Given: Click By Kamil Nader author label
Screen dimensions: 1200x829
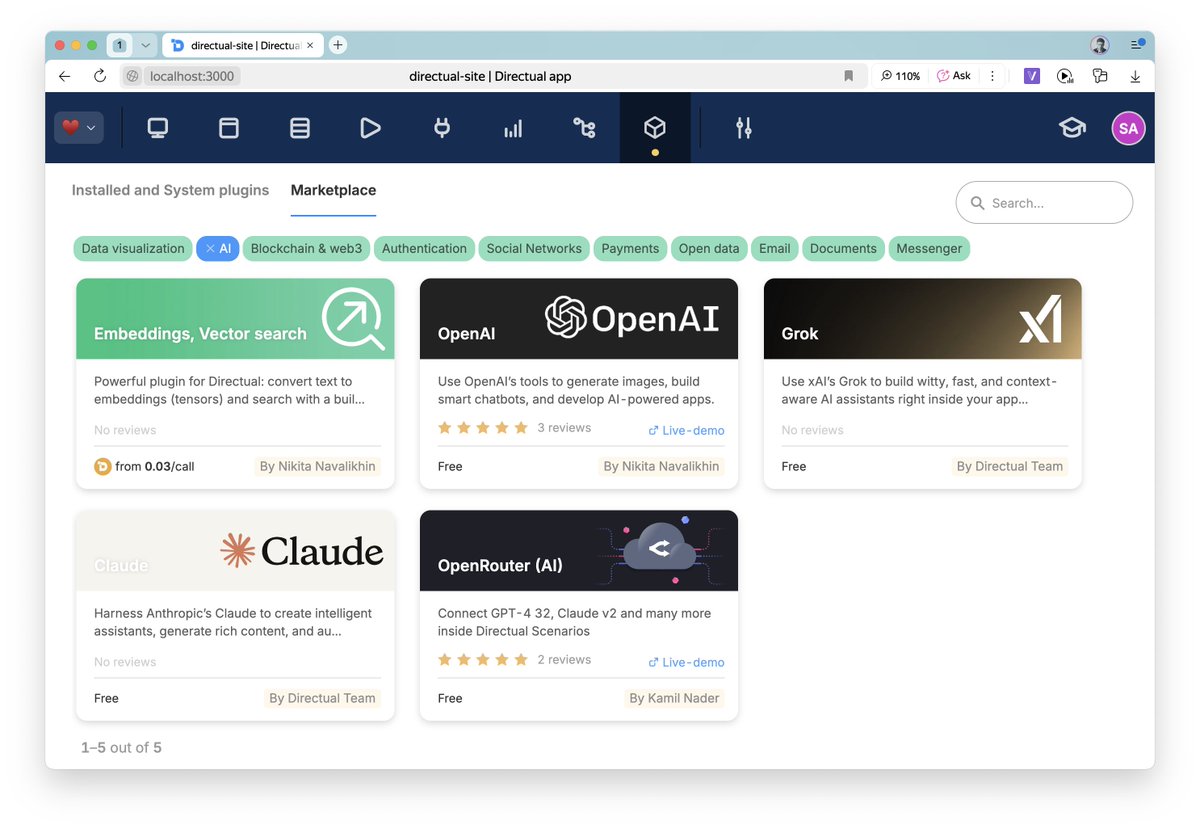Looking at the screenshot, I should coord(674,698).
